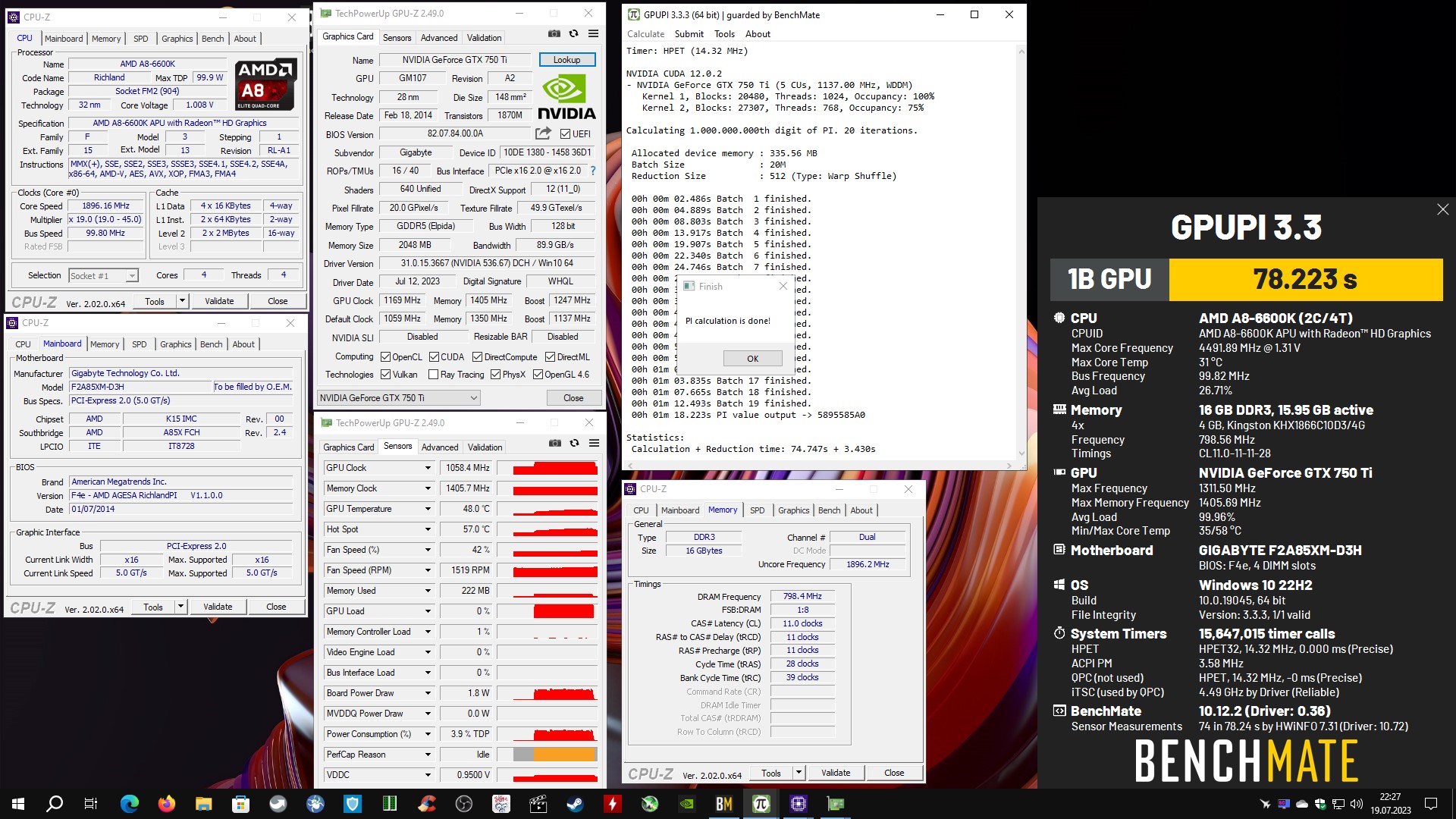The height and width of the screenshot is (819, 1456).
Task: Launch Firefox from the taskbar
Action: coord(167,804)
